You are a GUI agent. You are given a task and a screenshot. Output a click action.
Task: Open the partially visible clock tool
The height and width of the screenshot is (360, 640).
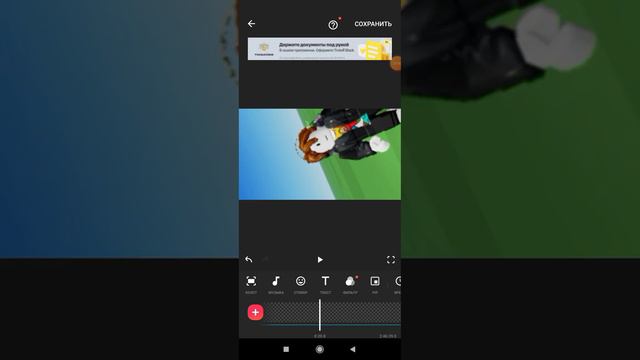coord(398,284)
